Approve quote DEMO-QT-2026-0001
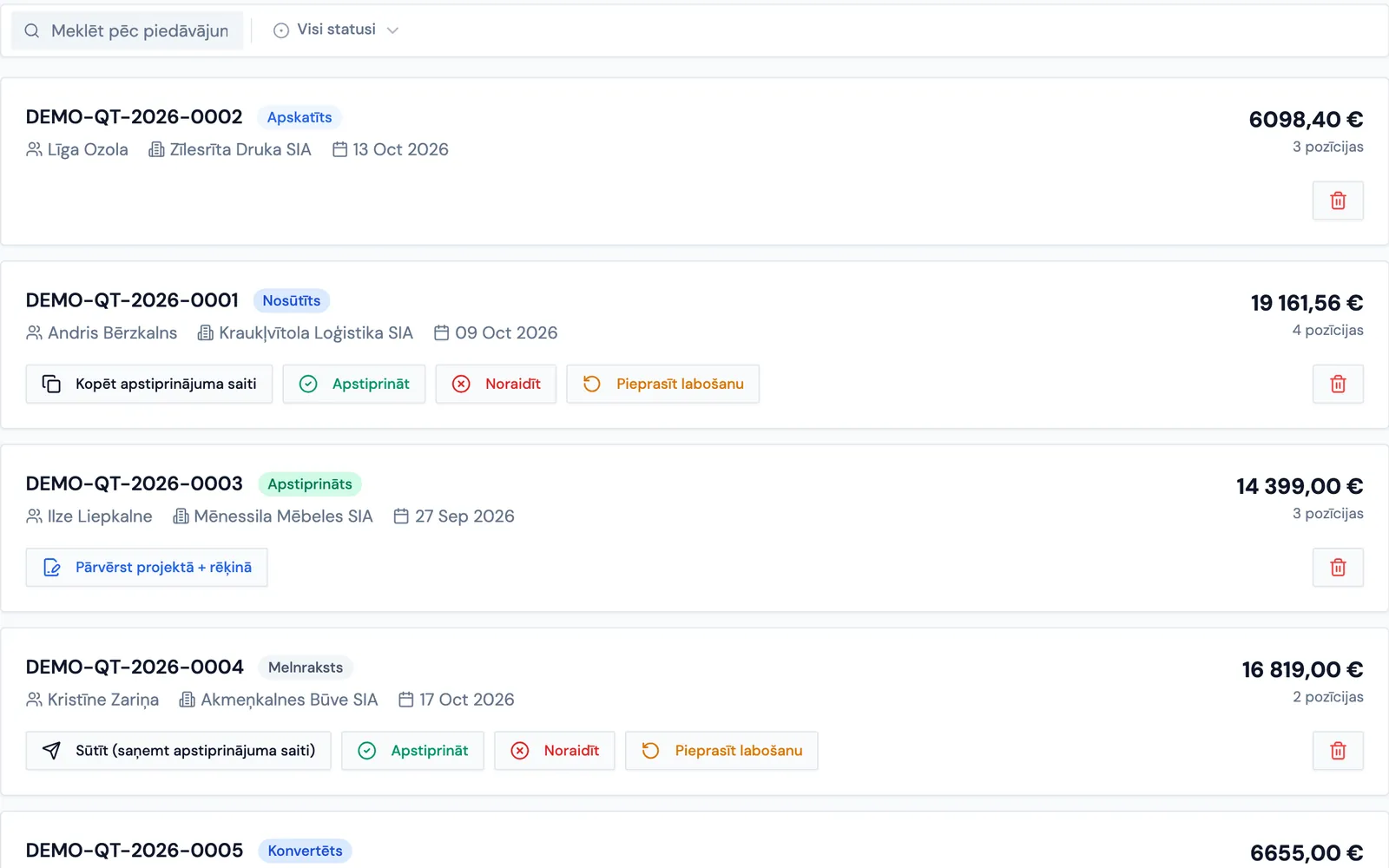This screenshot has width=1389, height=868. pos(354,384)
